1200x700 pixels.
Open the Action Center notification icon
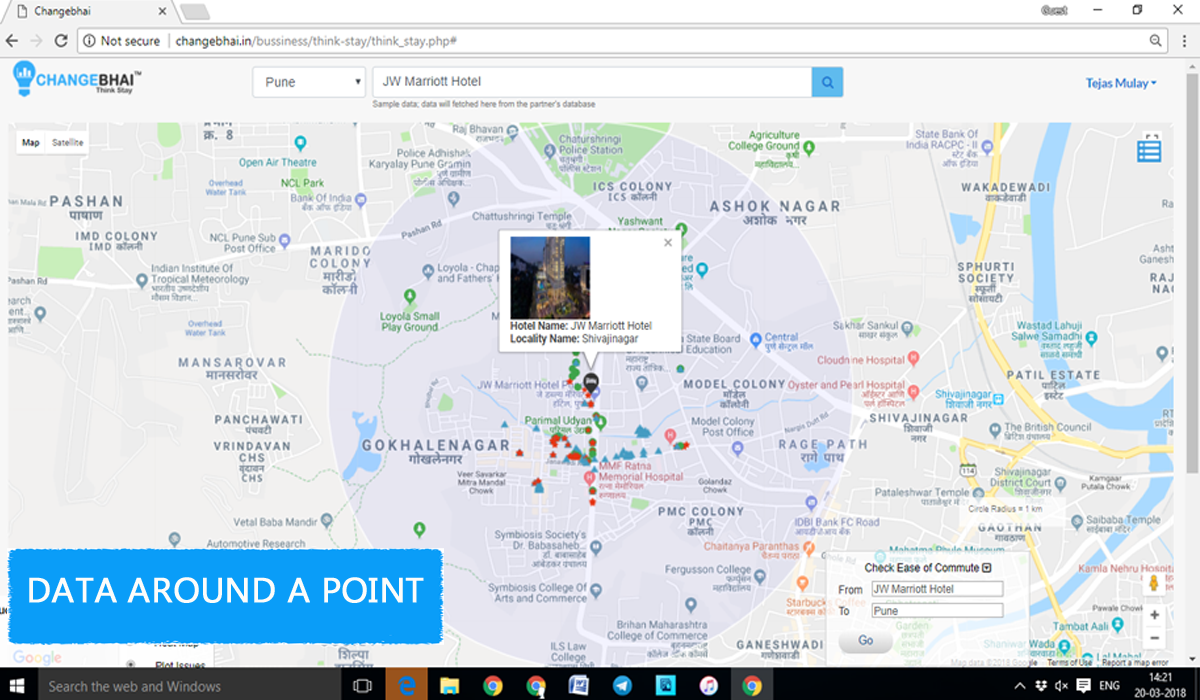pos(1084,686)
